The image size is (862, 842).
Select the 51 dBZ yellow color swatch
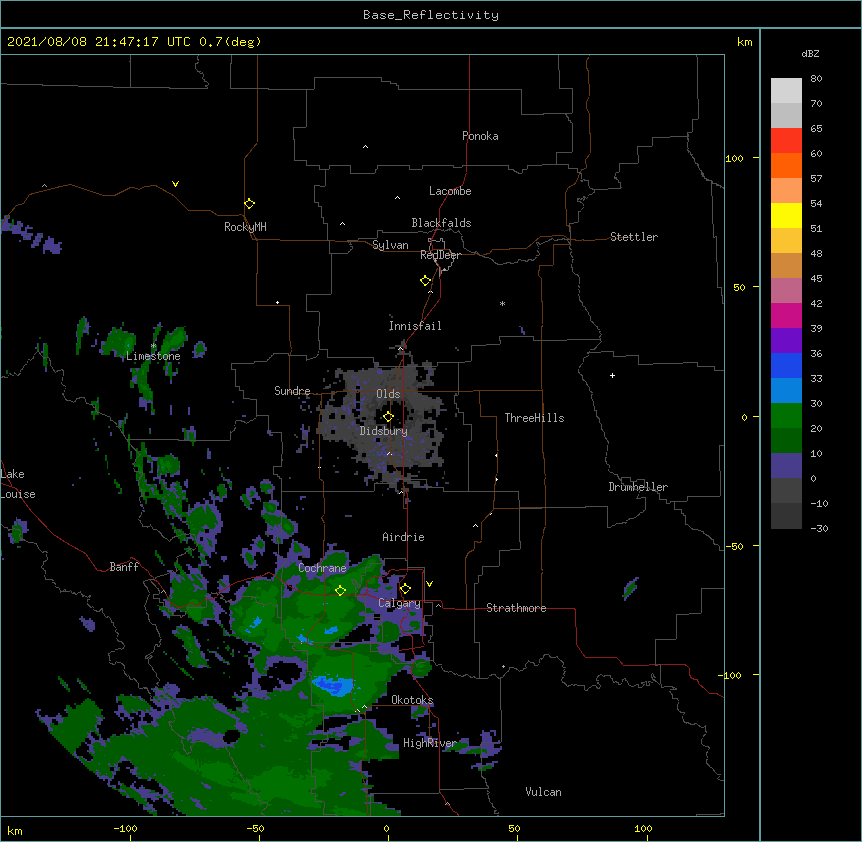[x=786, y=215]
